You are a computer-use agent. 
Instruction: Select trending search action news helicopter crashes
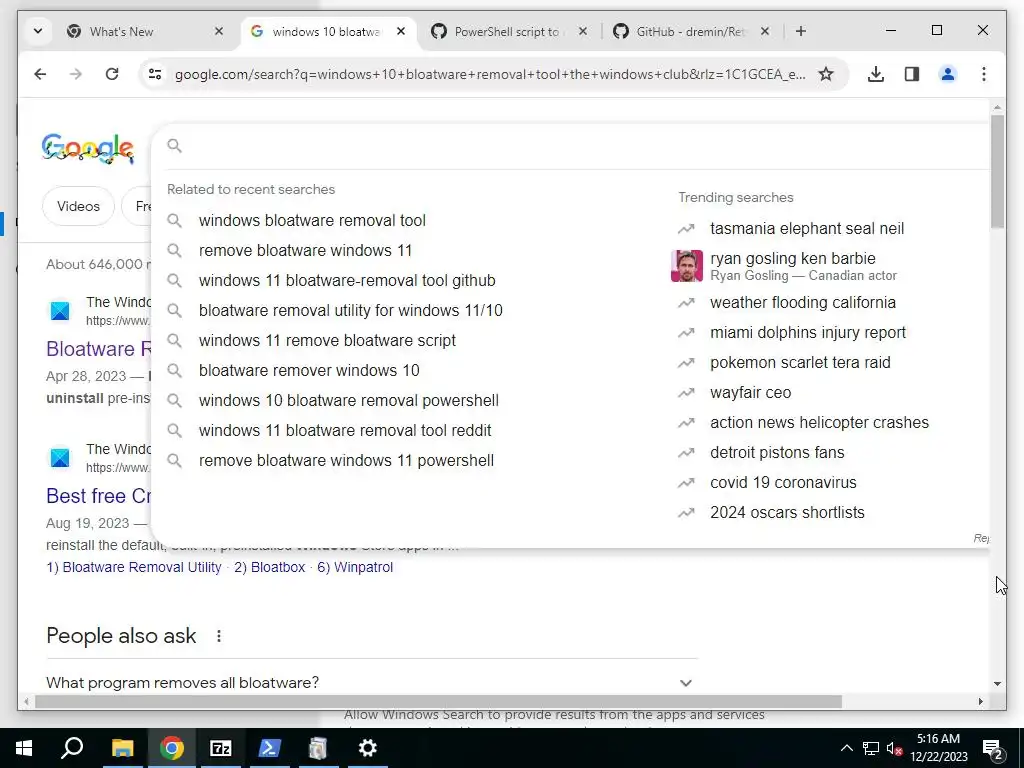point(819,423)
